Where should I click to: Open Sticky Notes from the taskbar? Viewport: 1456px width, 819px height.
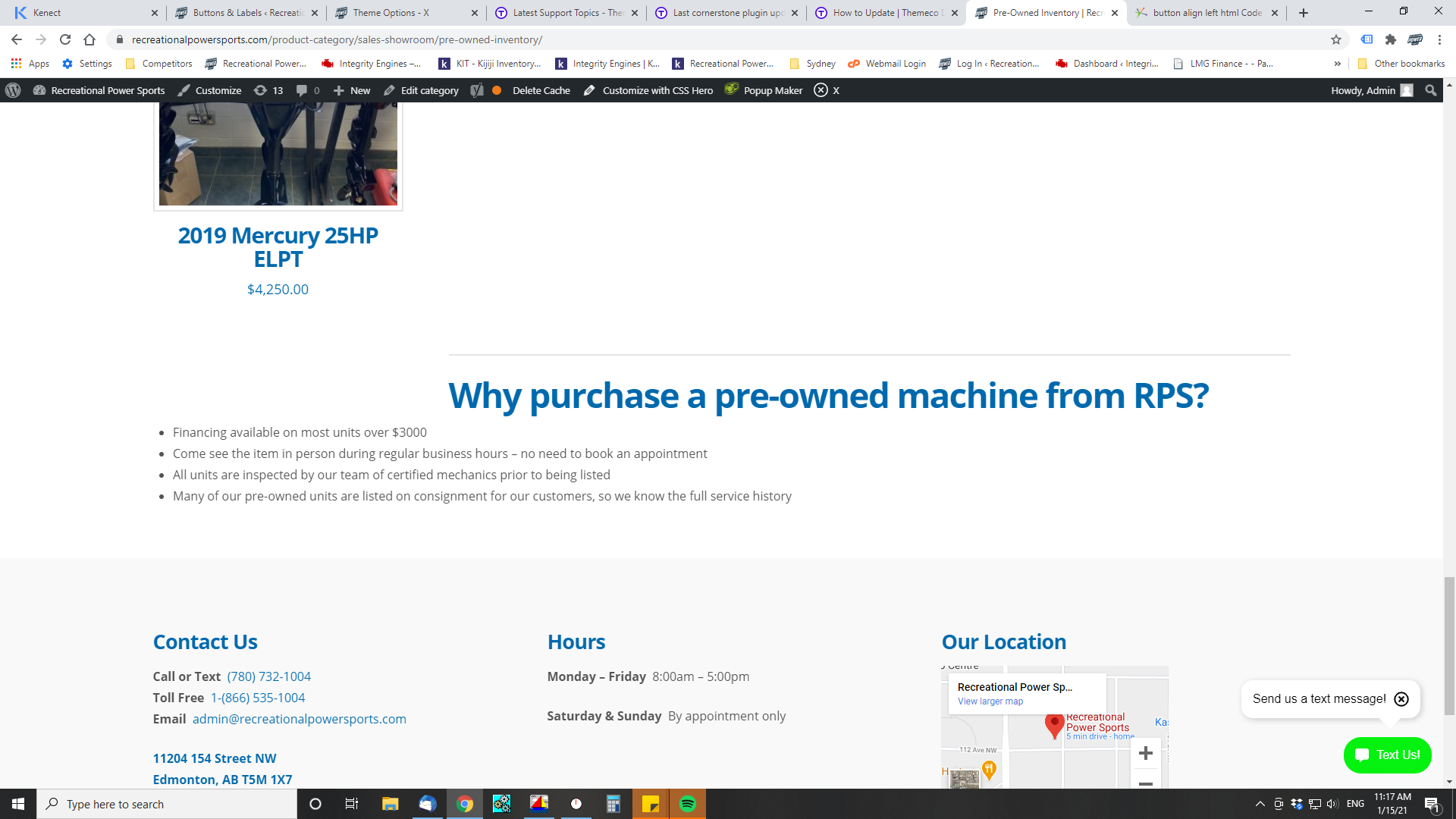(651, 804)
